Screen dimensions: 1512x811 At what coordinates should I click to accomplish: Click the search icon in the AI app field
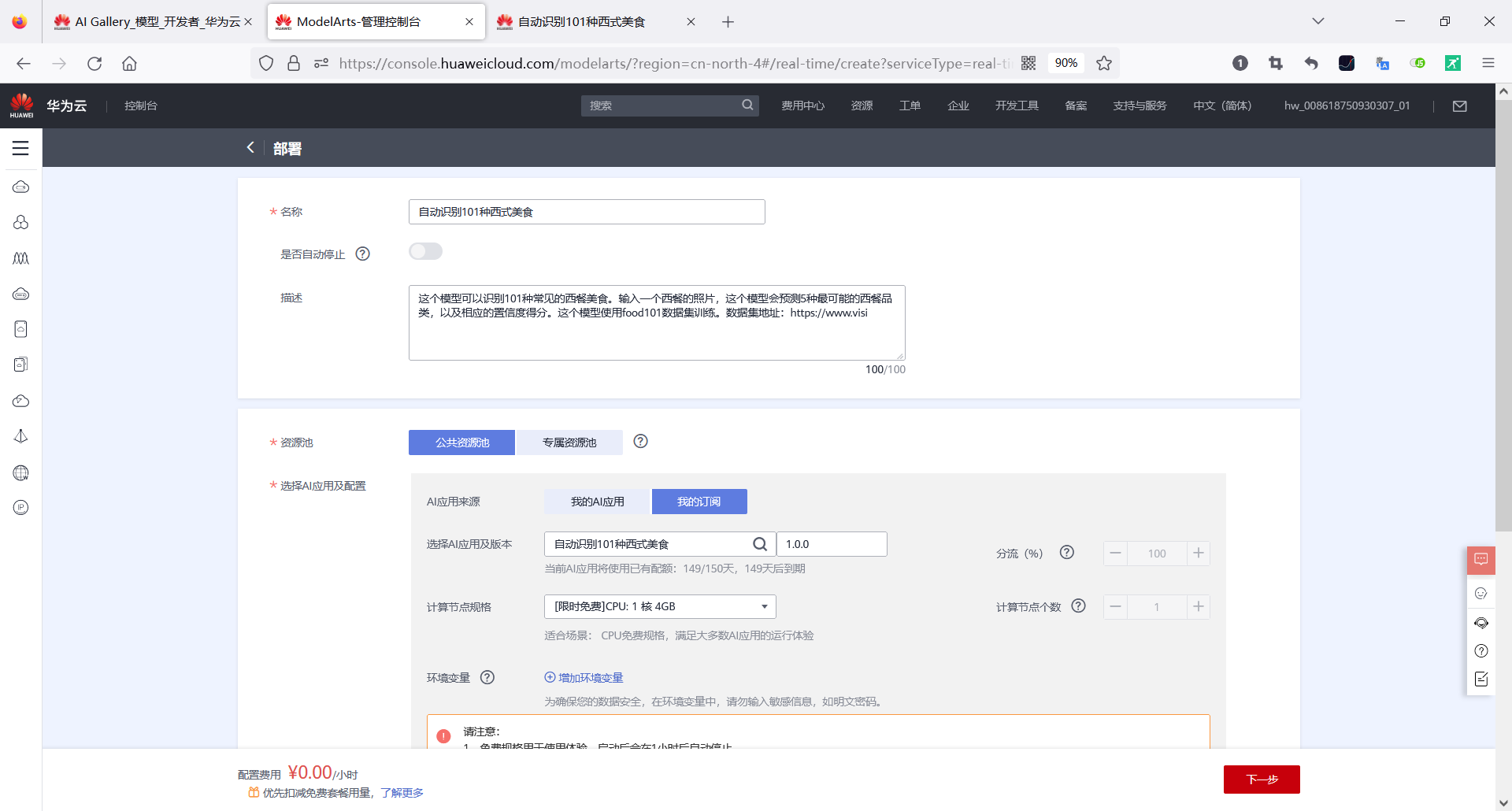coord(759,543)
